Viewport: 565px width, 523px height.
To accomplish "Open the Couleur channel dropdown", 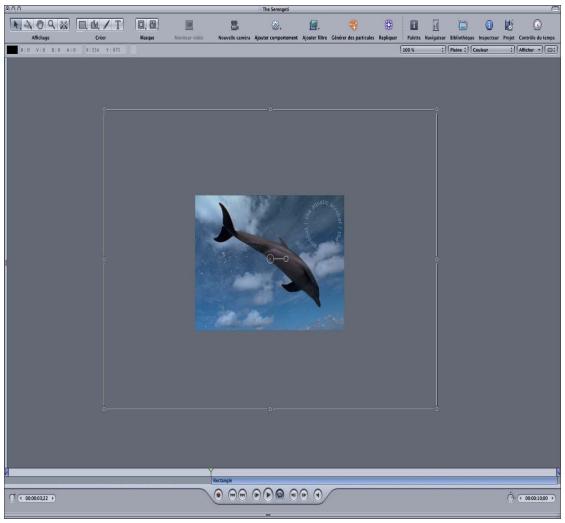I will 493,50.
